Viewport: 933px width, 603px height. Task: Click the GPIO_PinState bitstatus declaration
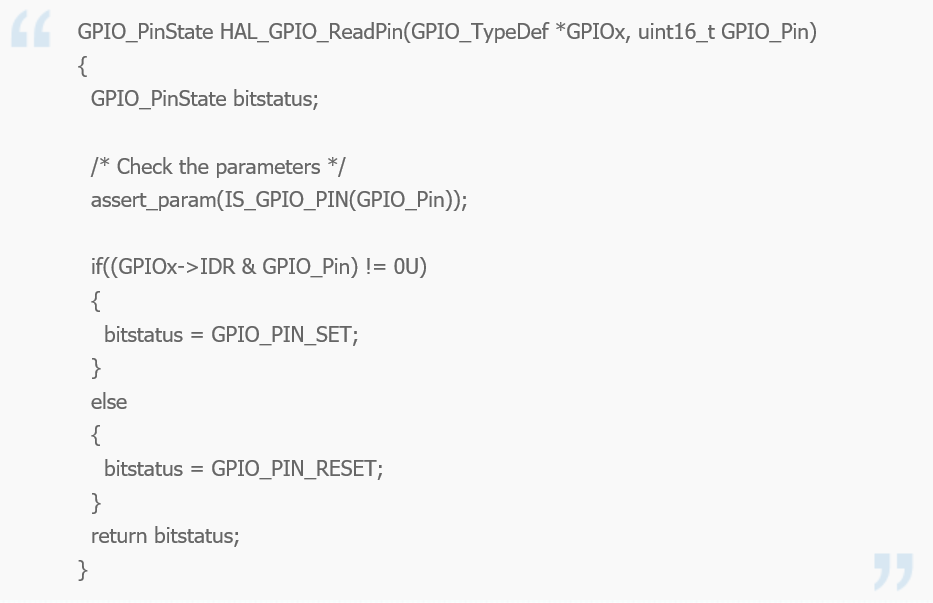coord(204,99)
